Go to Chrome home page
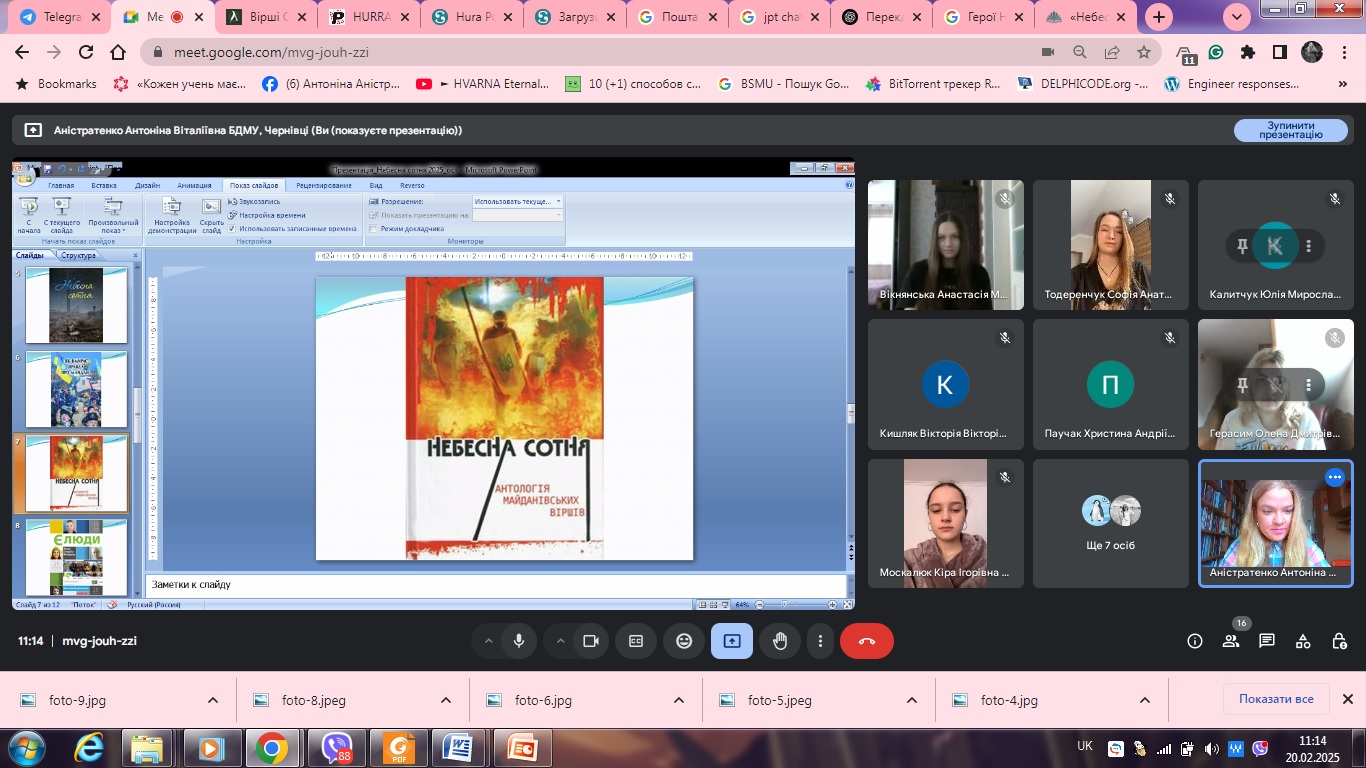 click(118, 52)
